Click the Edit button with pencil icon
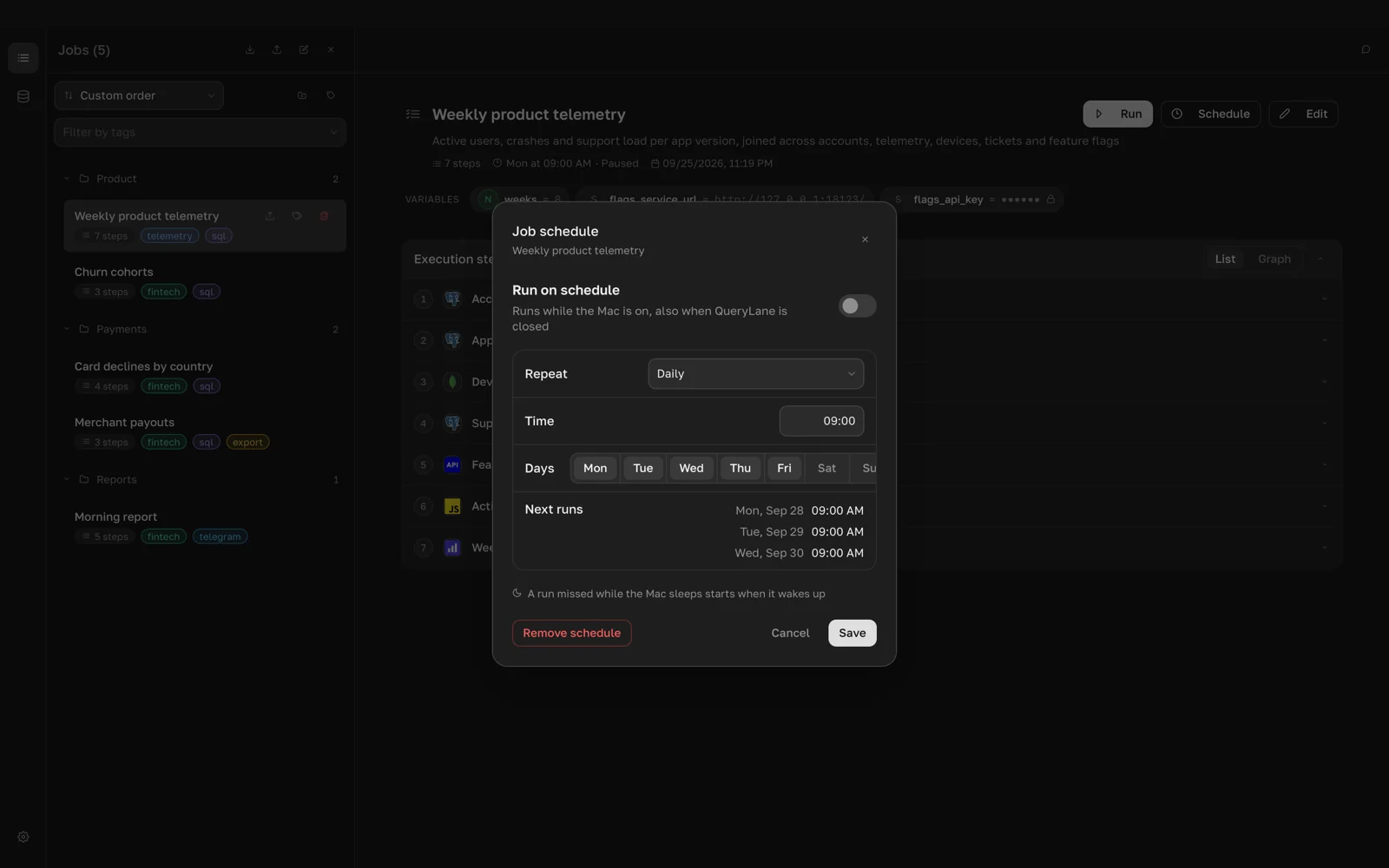The width and height of the screenshot is (1389, 868). [1303, 114]
